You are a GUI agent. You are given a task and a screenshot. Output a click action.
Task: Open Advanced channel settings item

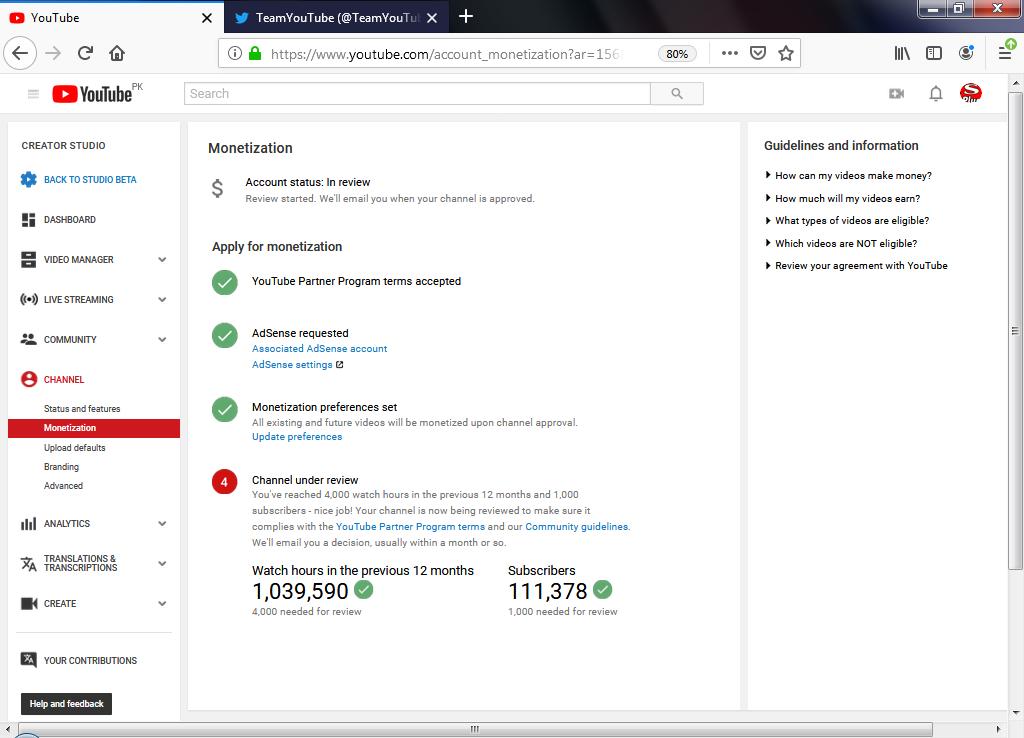click(x=63, y=485)
